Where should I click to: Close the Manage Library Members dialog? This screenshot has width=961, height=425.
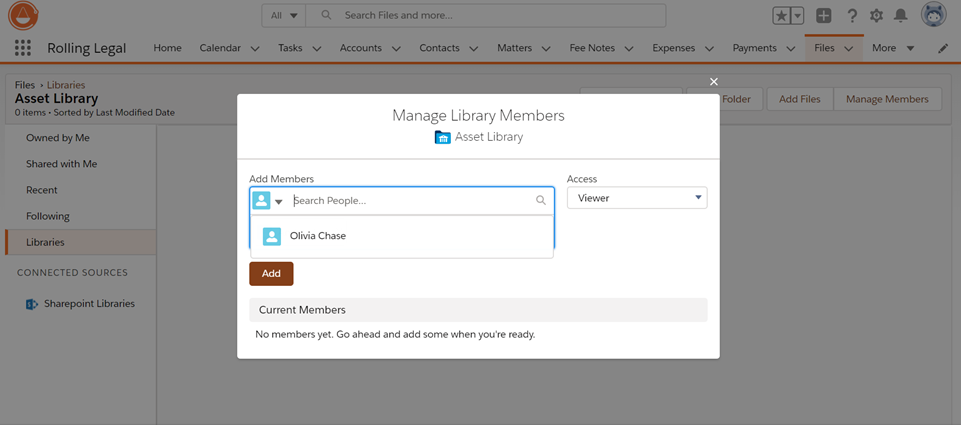tap(713, 82)
